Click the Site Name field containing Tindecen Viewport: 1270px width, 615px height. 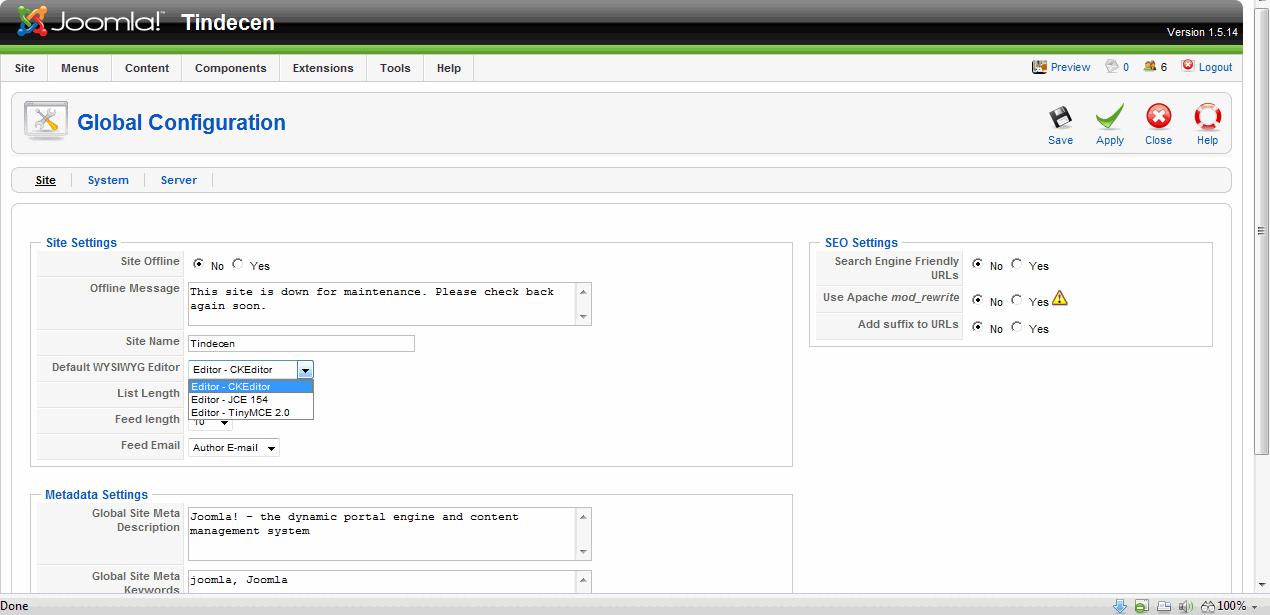coord(301,343)
